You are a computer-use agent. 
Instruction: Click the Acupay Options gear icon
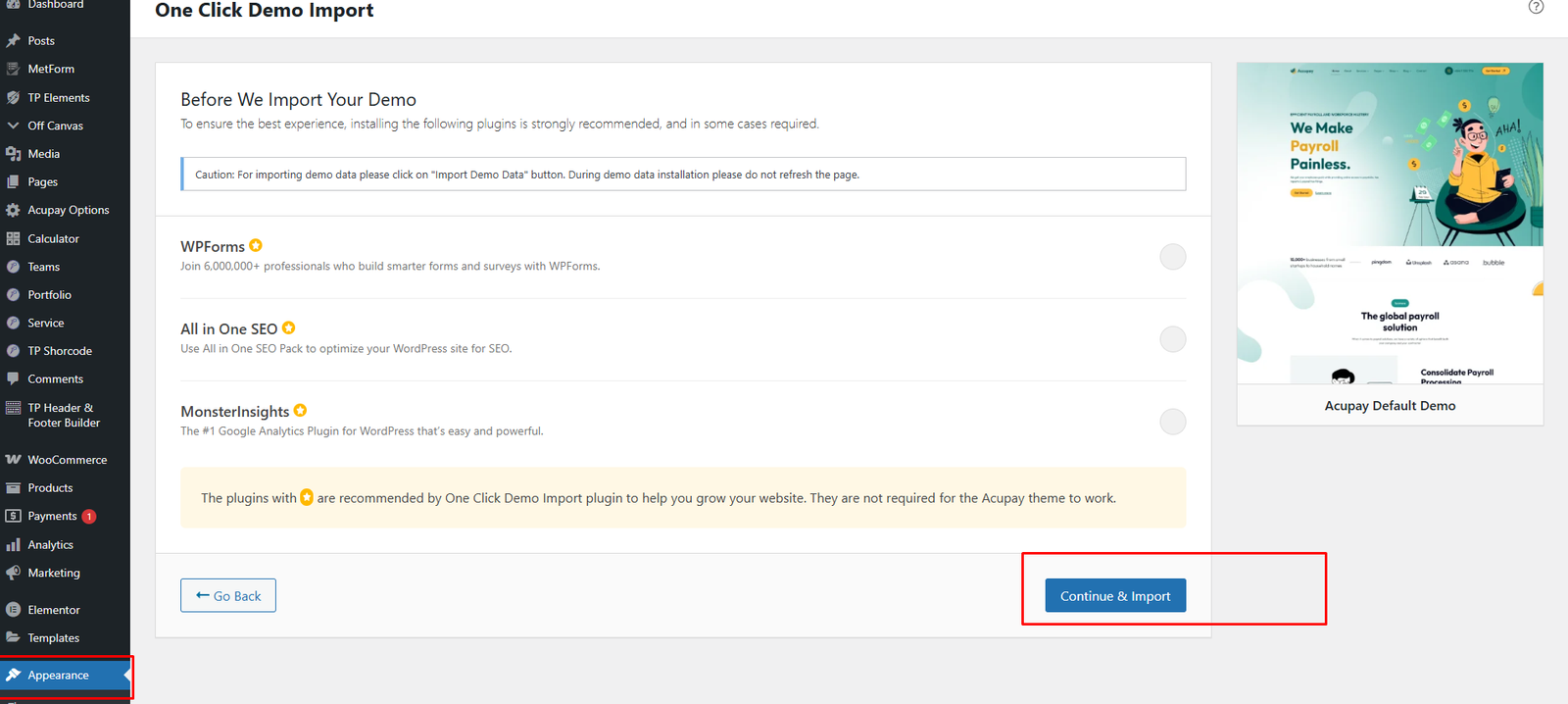coord(13,210)
